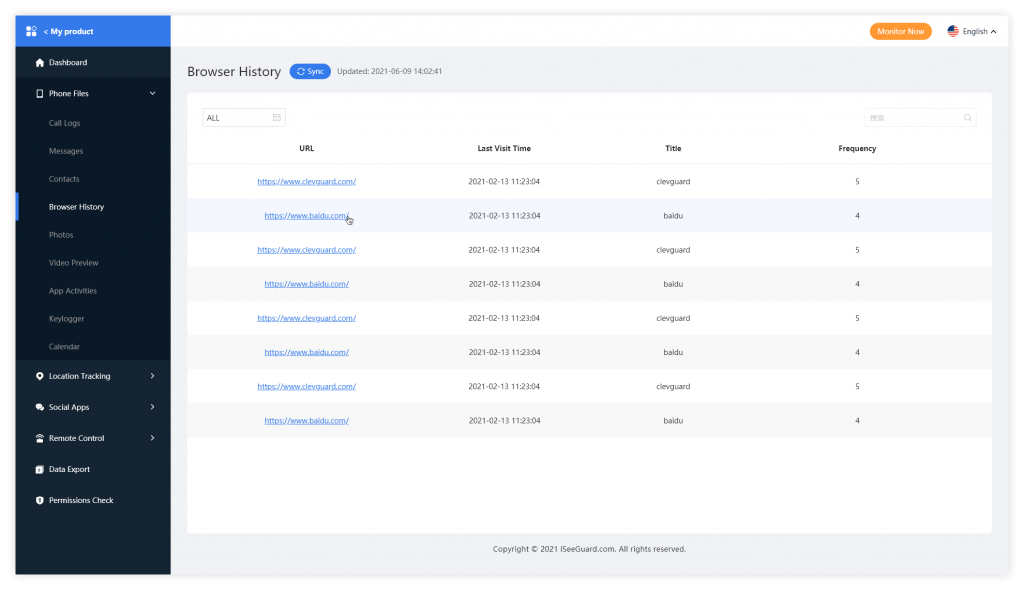Click the Title column header

(x=673, y=148)
